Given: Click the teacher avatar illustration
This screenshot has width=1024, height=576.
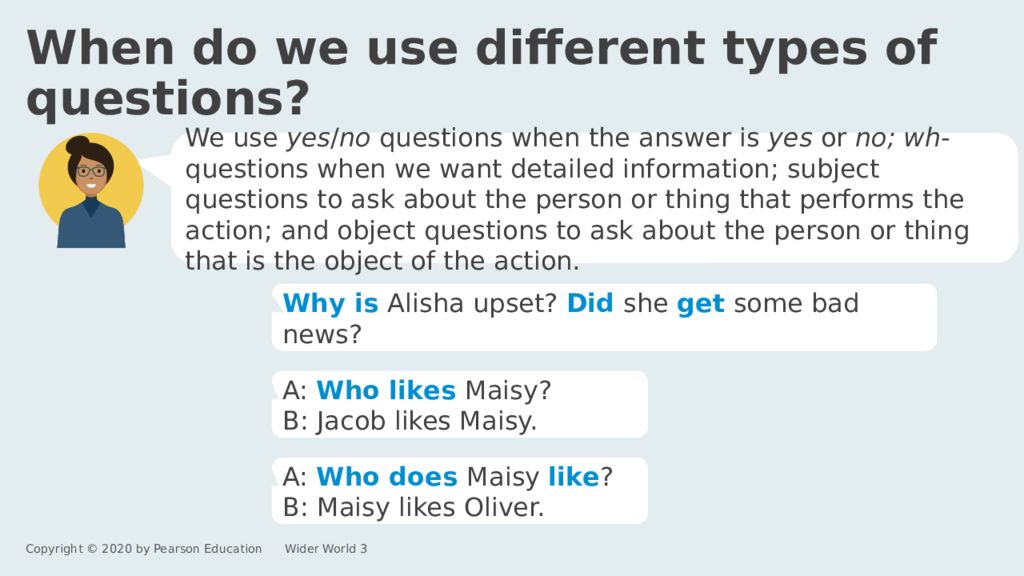Looking at the screenshot, I should (x=91, y=191).
